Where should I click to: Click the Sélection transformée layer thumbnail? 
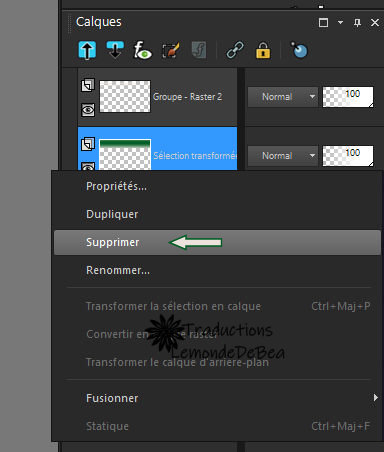point(125,155)
